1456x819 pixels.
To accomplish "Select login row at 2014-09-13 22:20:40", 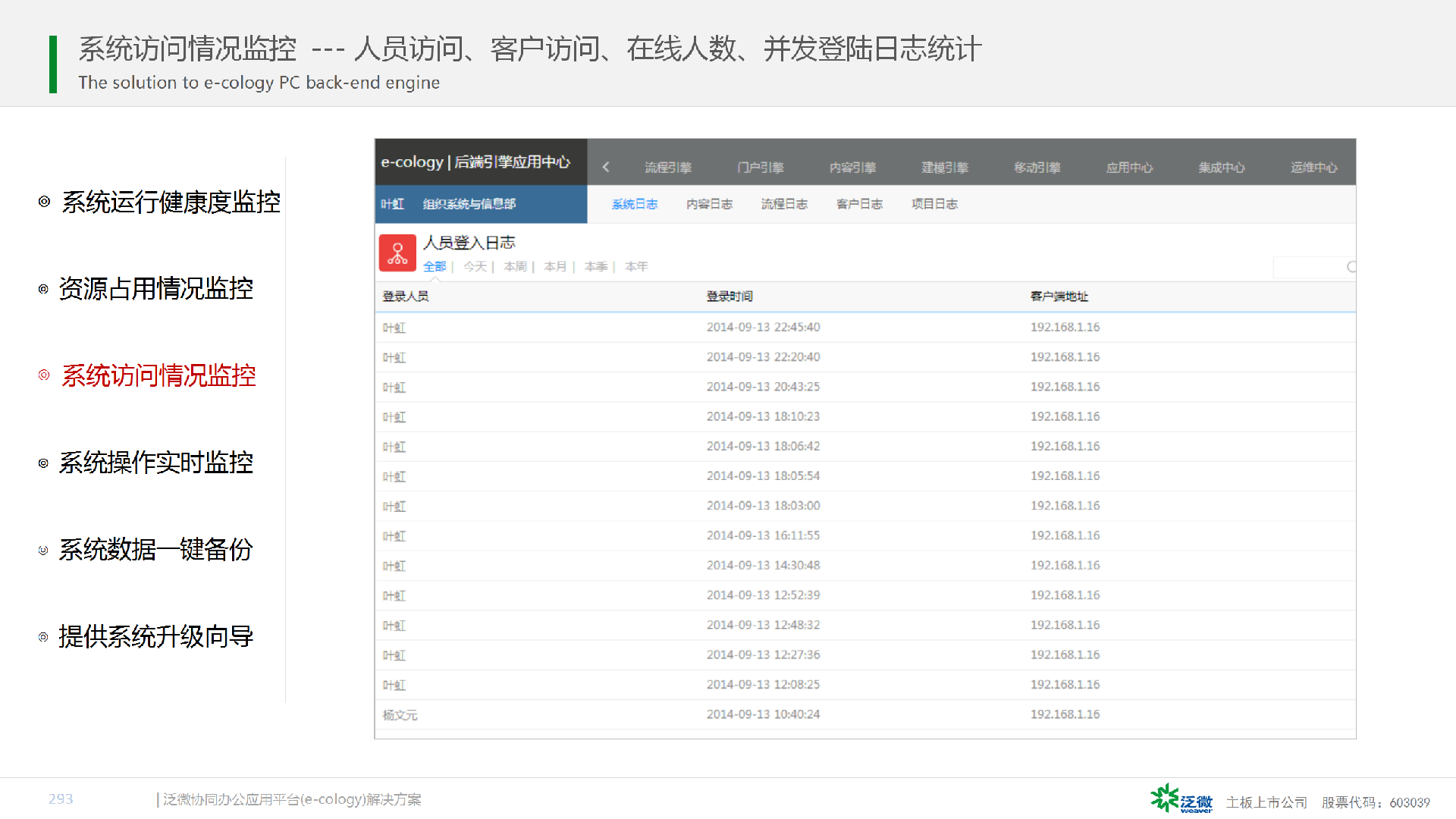I will 865,357.
